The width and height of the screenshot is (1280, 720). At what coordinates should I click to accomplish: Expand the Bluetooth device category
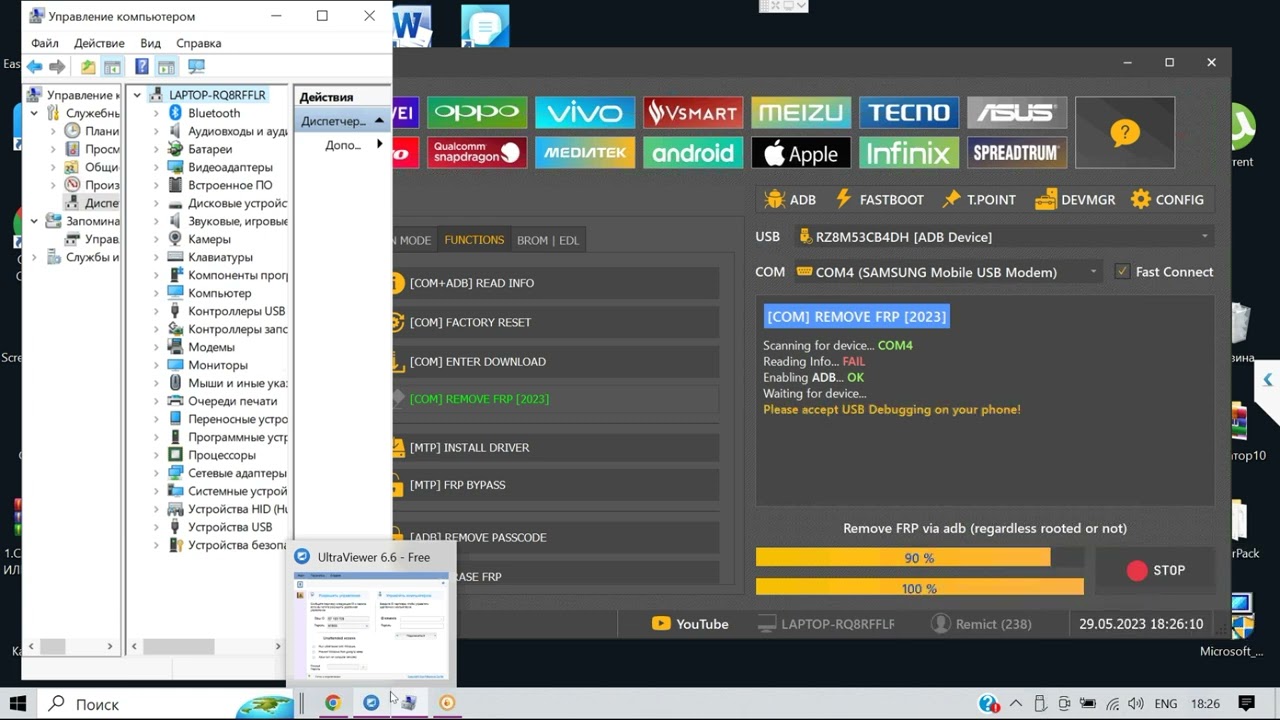156,113
